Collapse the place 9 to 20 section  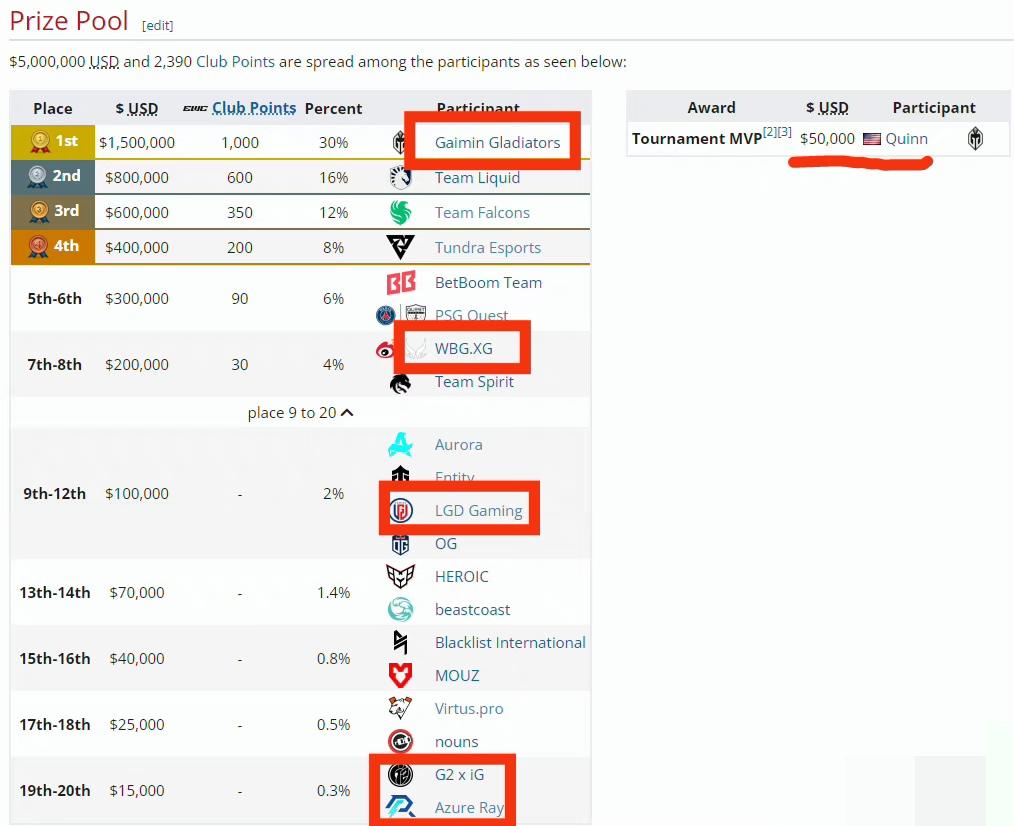click(301, 413)
